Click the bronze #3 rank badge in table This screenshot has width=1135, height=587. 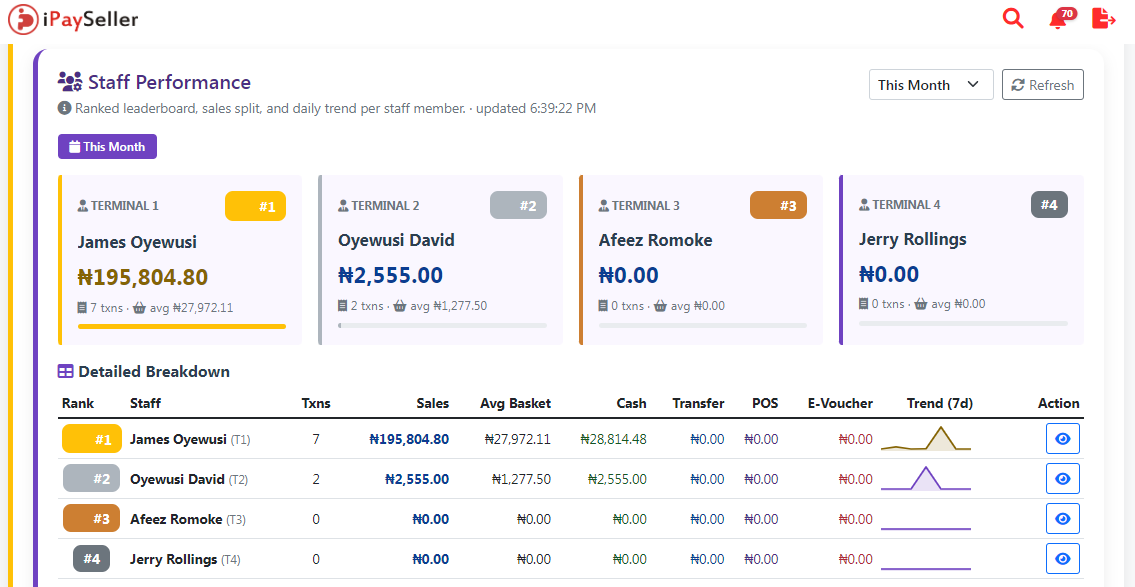point(92,519)
